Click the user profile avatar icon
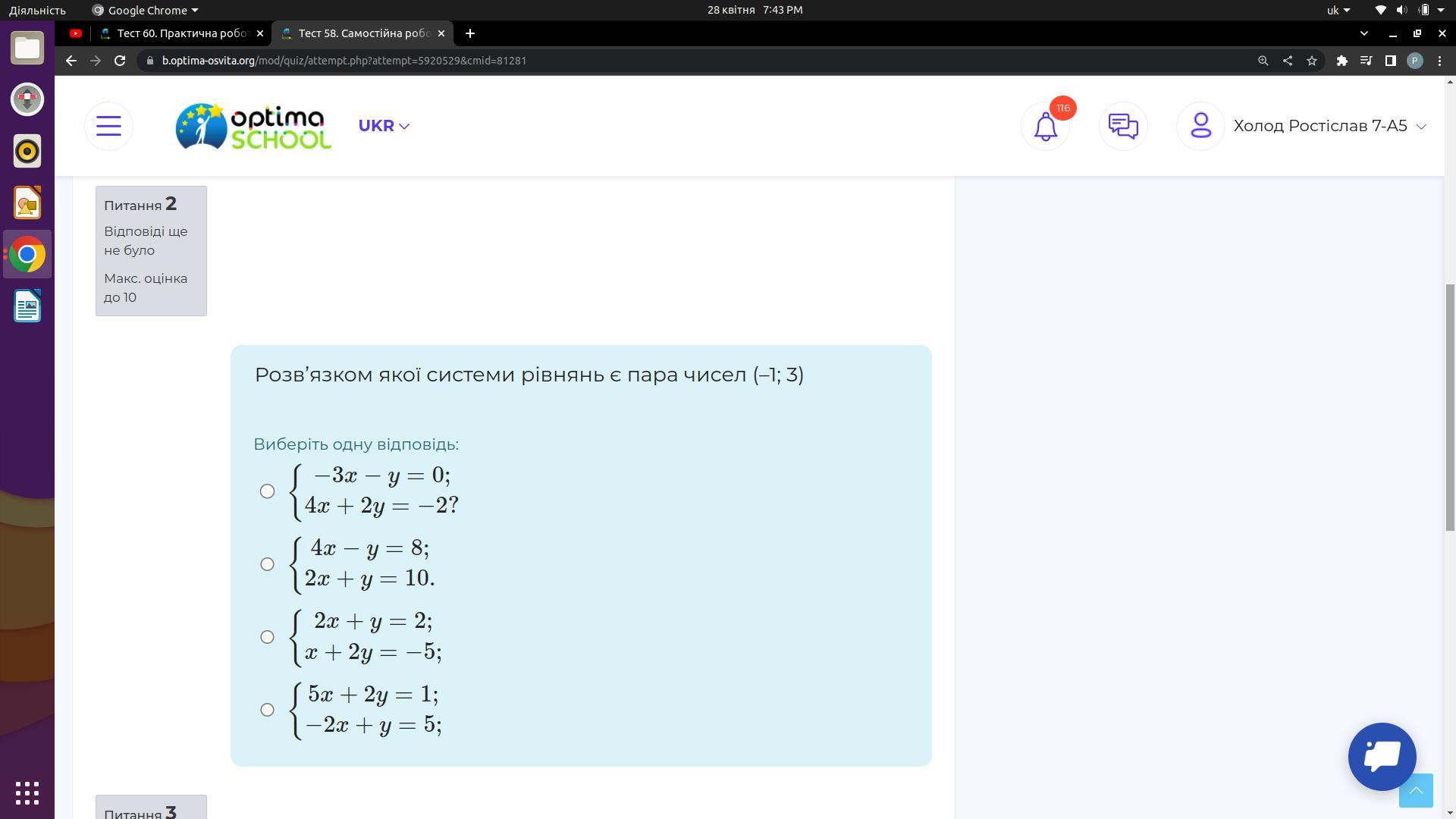This screenshot has height=819, width=1456. (x=1200, y=126)
